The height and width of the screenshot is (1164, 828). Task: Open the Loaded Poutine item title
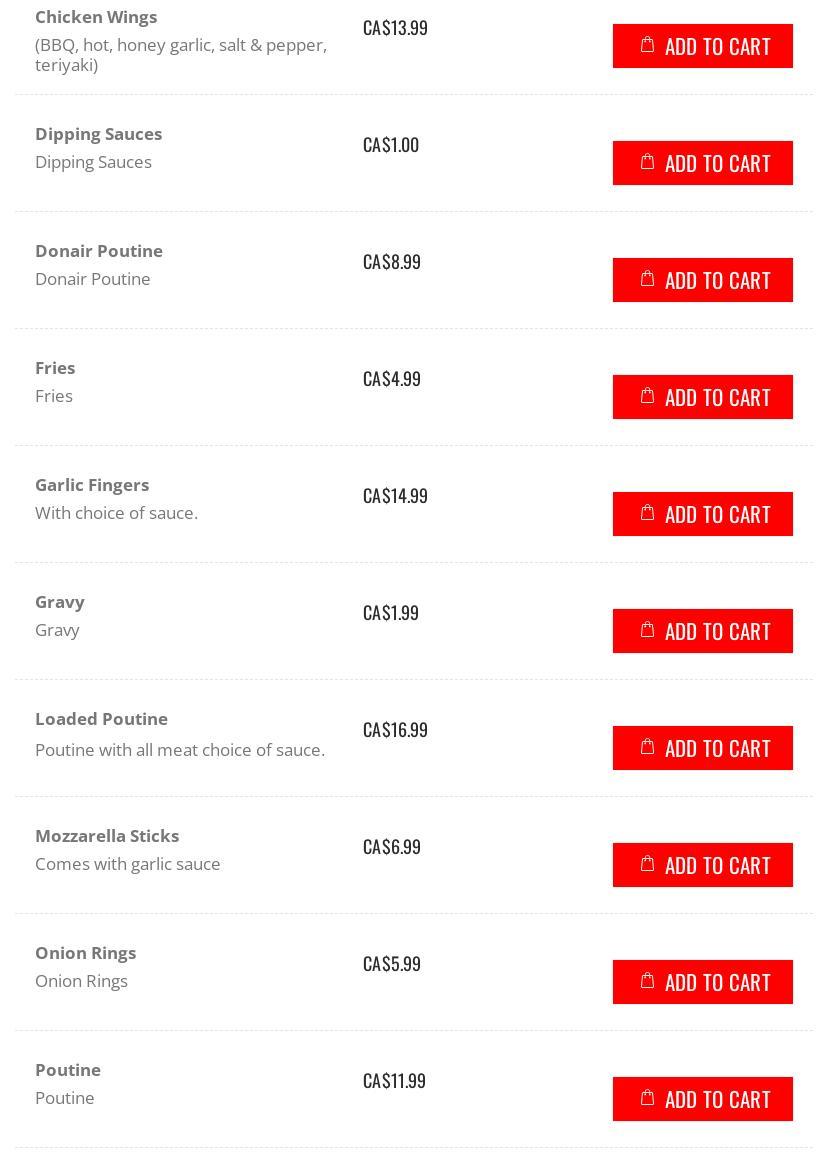point(101,719)
